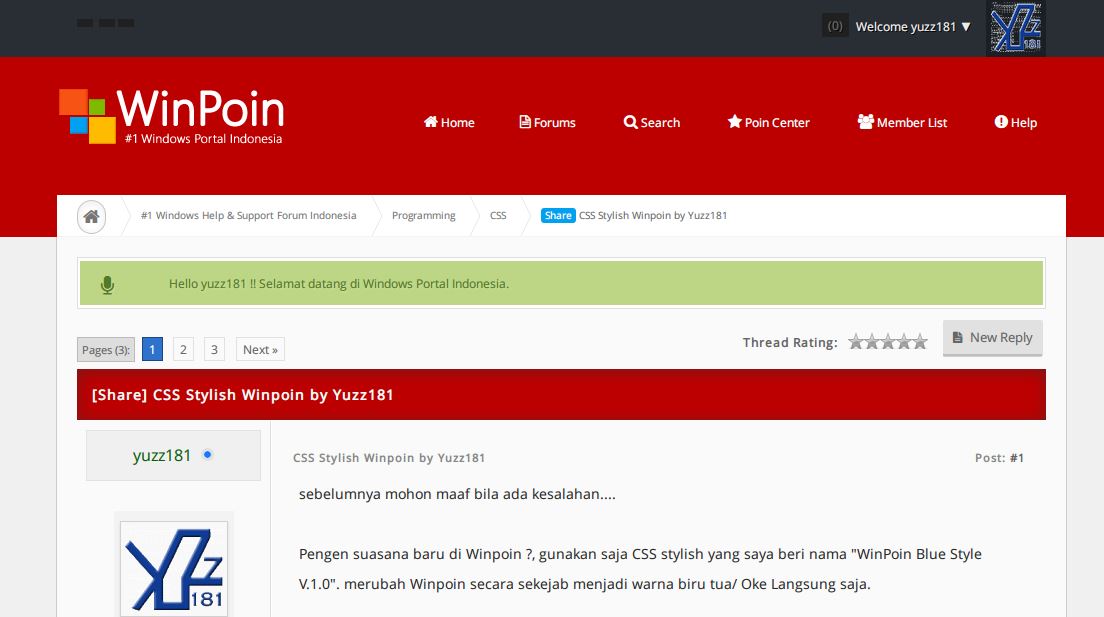Click the thread title [Share] CSS Stylish Winpoin

242,395
